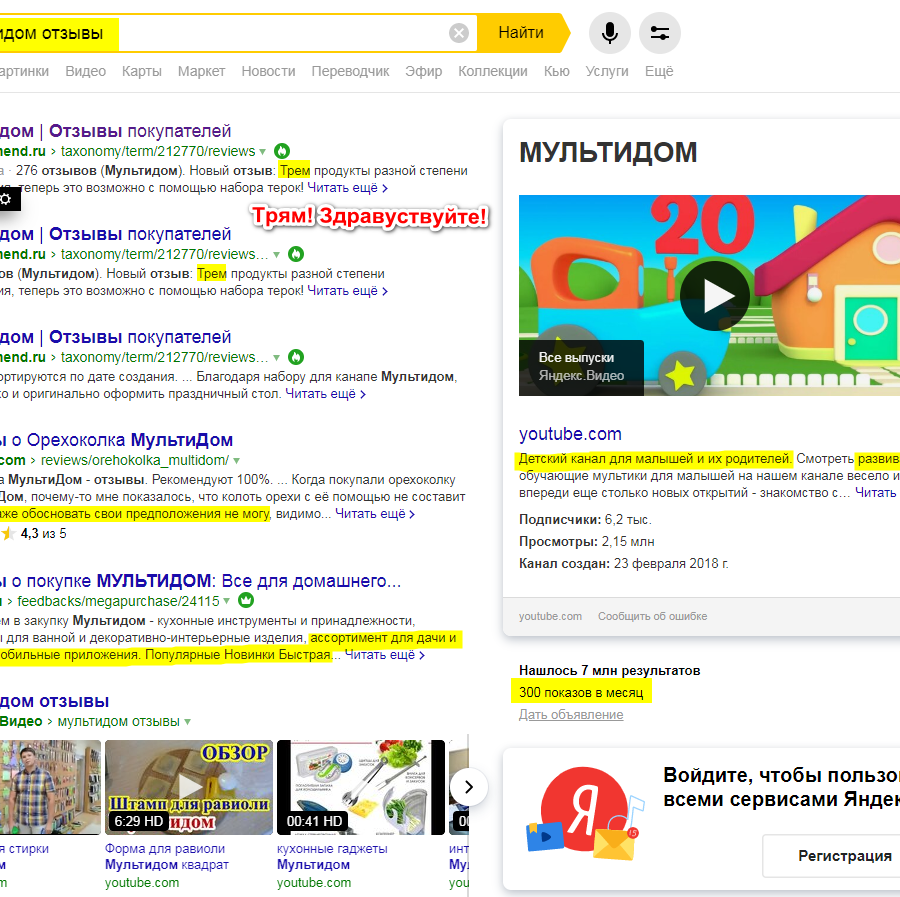Click the gear icon on the left edge
Screen dimensions: 900x897
pos(6,198)
